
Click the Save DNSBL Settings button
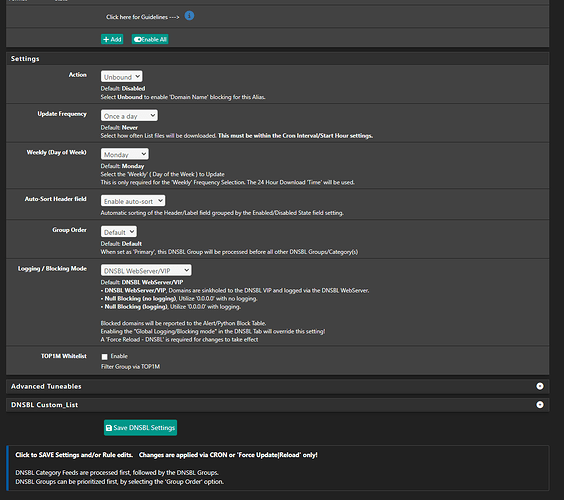click(x=141, y=428)
